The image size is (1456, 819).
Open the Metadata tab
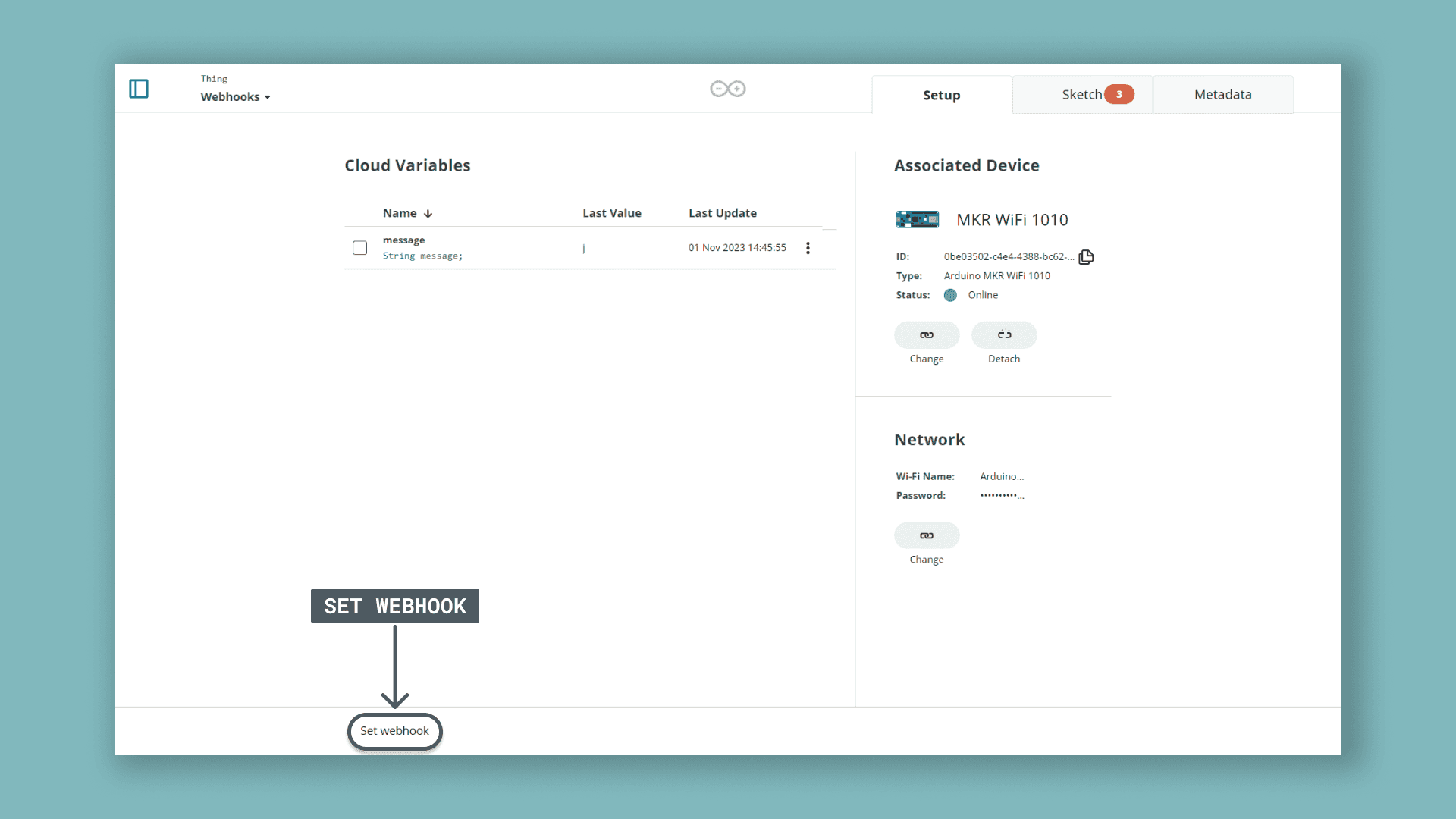click(1222, 95)
